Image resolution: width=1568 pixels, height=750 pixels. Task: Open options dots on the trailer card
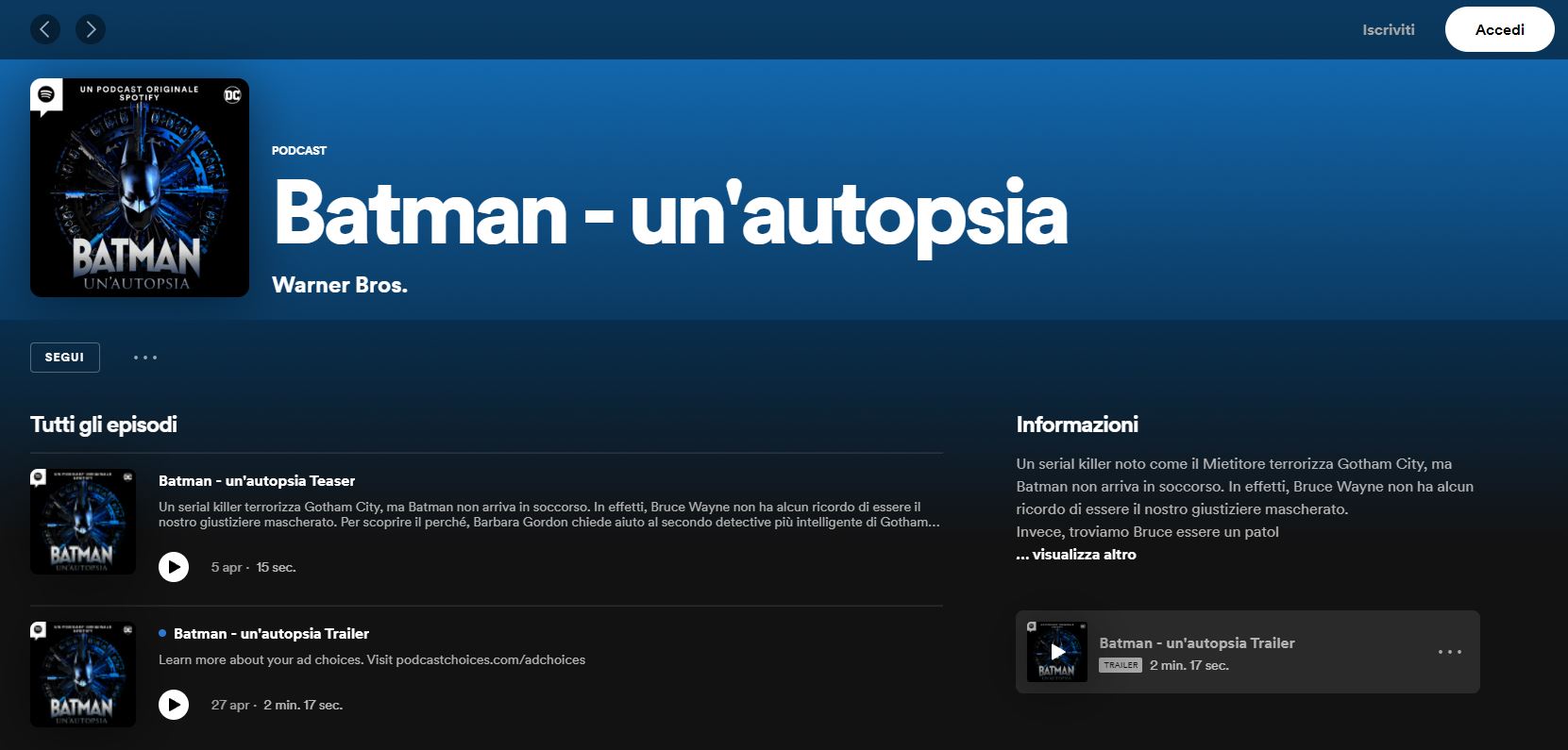click(x=1450, y=652)
